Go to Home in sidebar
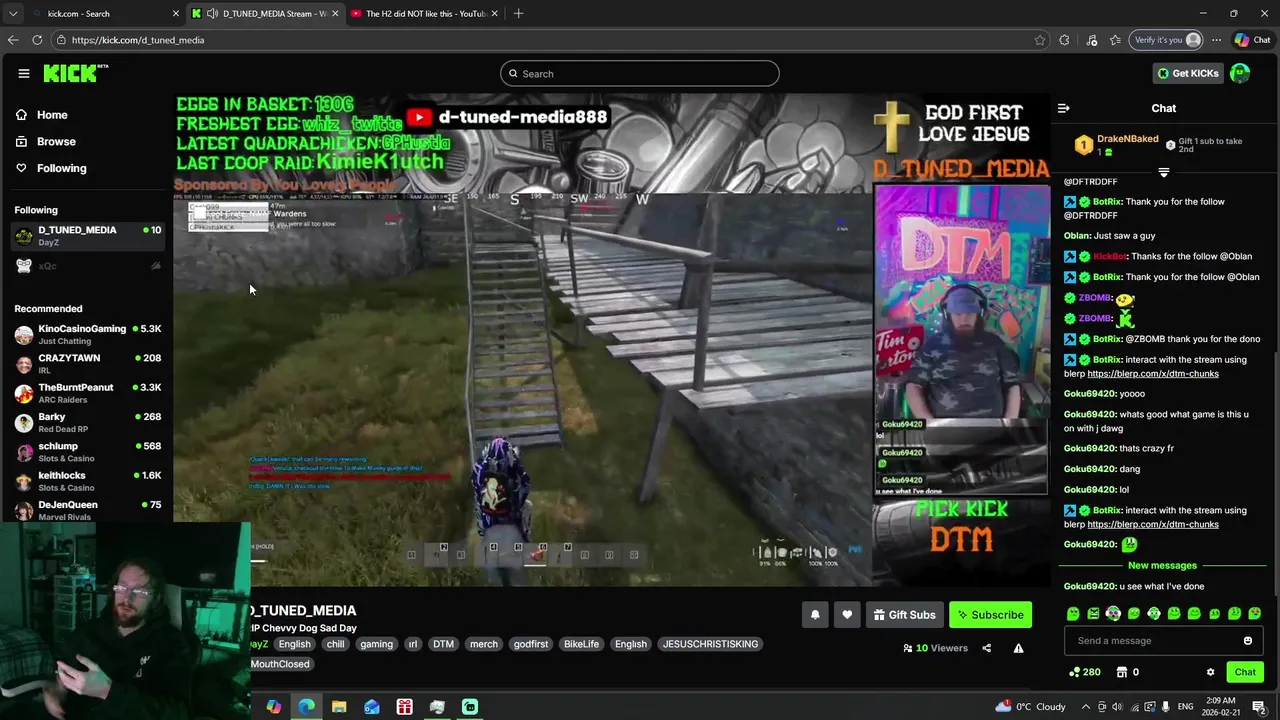This screenshot has height=720, width=1280. pos(52,115)
